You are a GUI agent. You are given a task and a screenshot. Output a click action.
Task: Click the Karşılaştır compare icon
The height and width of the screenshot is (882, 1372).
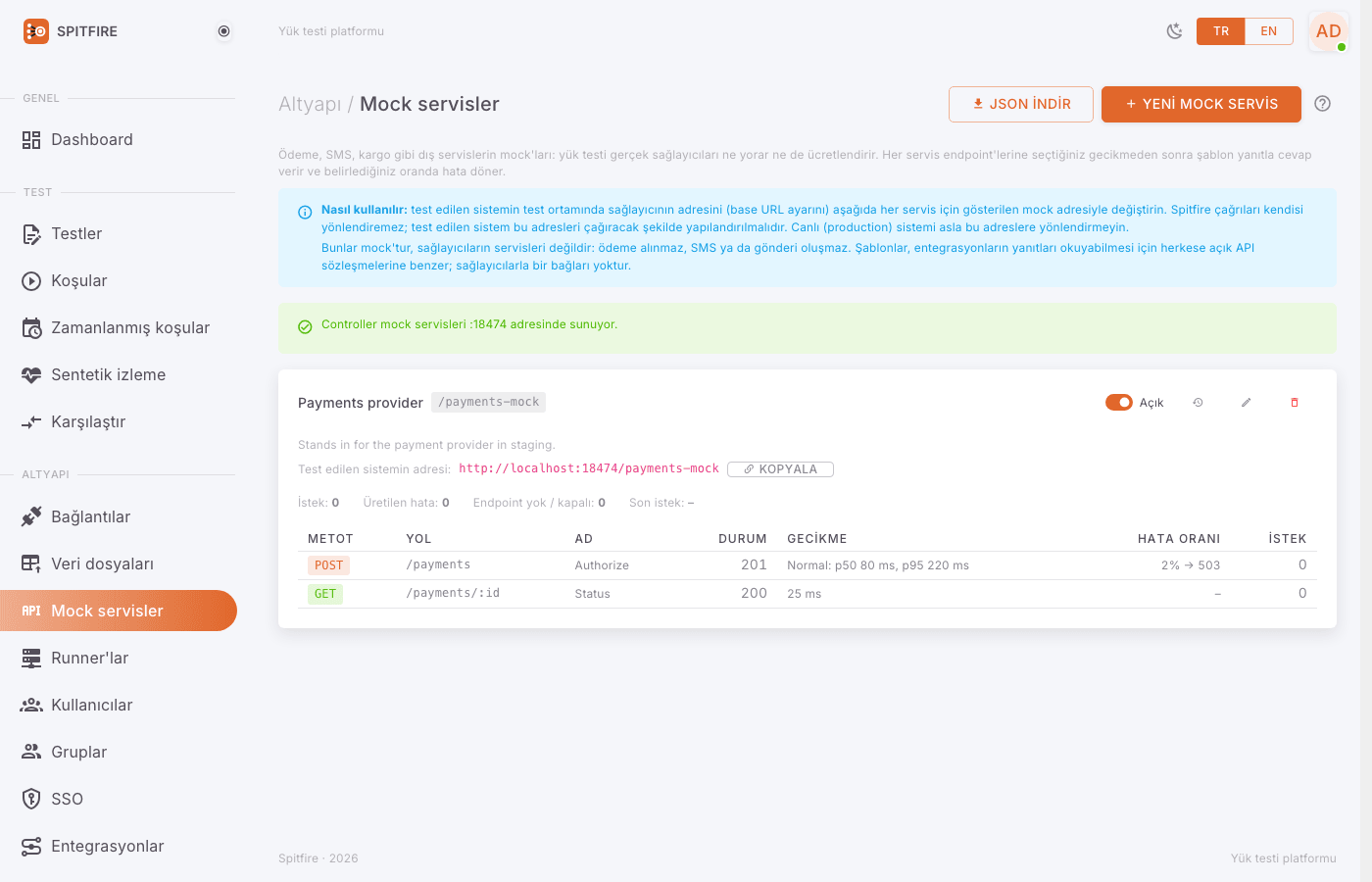(x=31, y=422)
